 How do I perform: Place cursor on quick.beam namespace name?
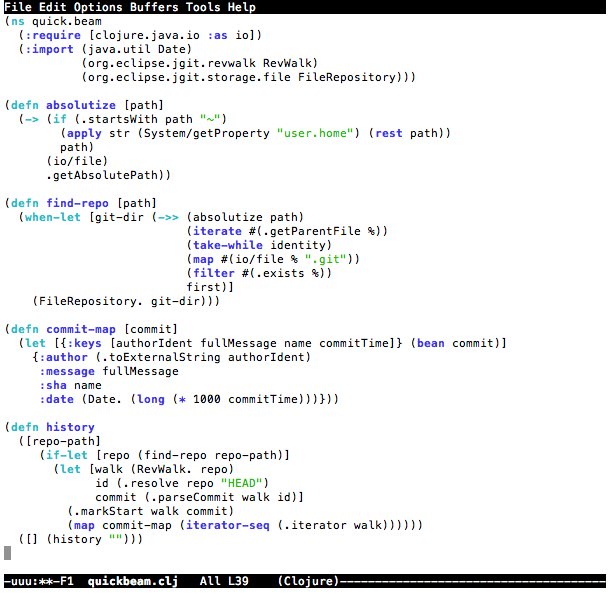point(66,21)
